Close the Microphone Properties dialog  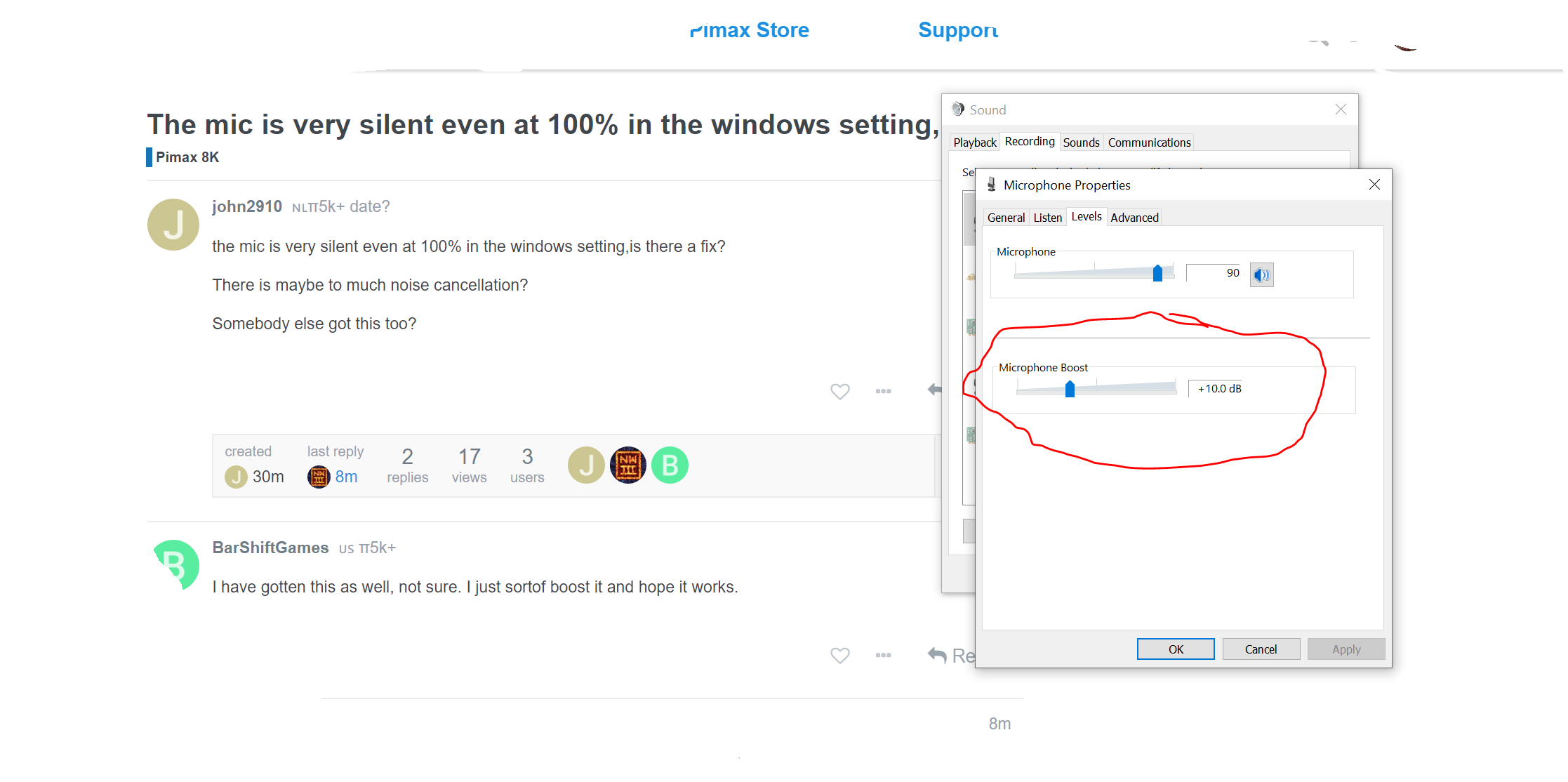(1374, 184)
